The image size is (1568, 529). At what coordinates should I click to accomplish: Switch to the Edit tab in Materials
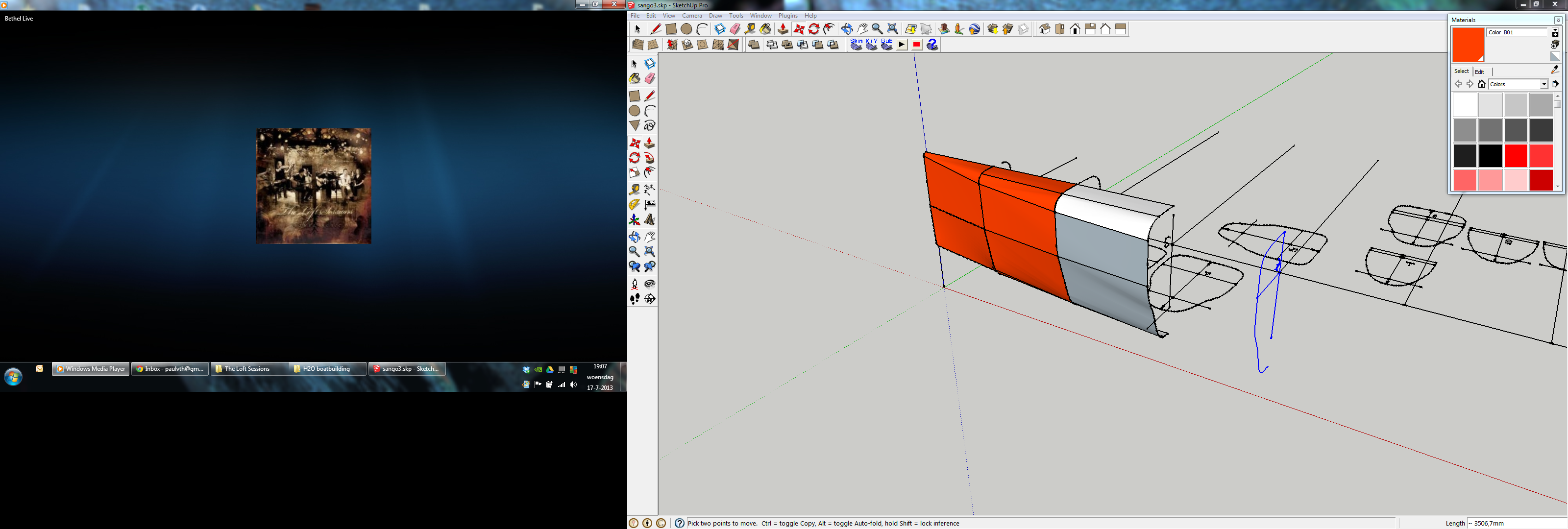1479,72
